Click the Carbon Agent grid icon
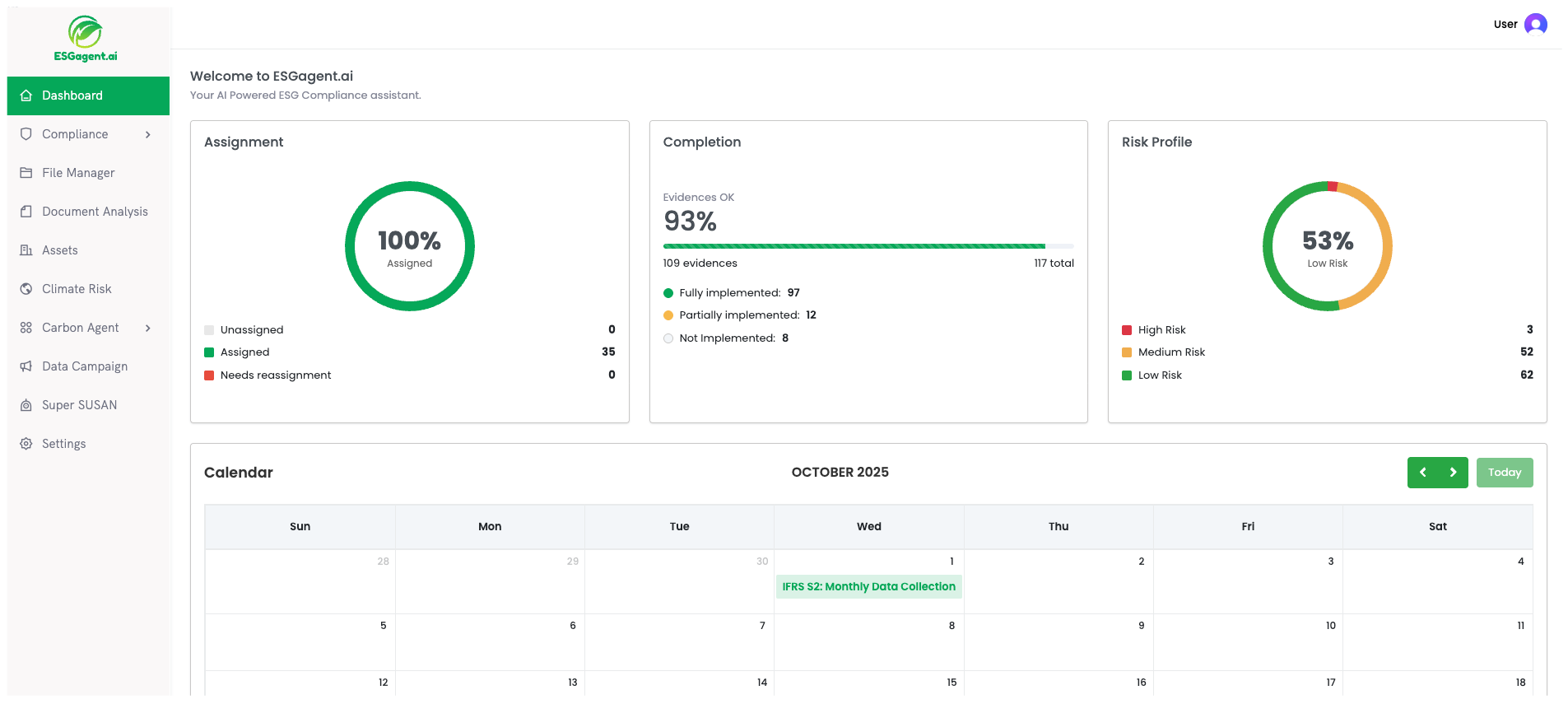The width and height of the screenshot is (1568, 704). [x=26, y=328]
